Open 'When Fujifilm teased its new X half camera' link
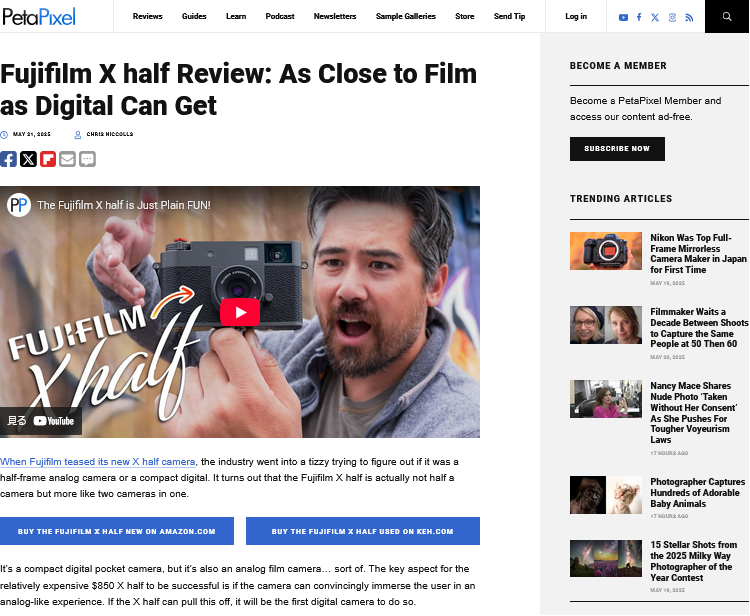This screenshot has height=616, width=750. click(98, 462)
